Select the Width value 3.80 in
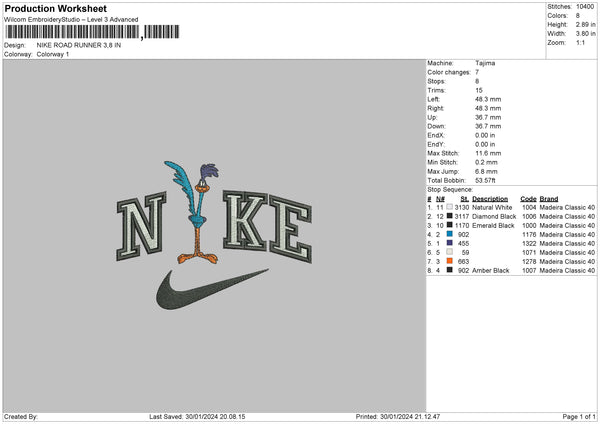600x424 pixels. (585, 34)
